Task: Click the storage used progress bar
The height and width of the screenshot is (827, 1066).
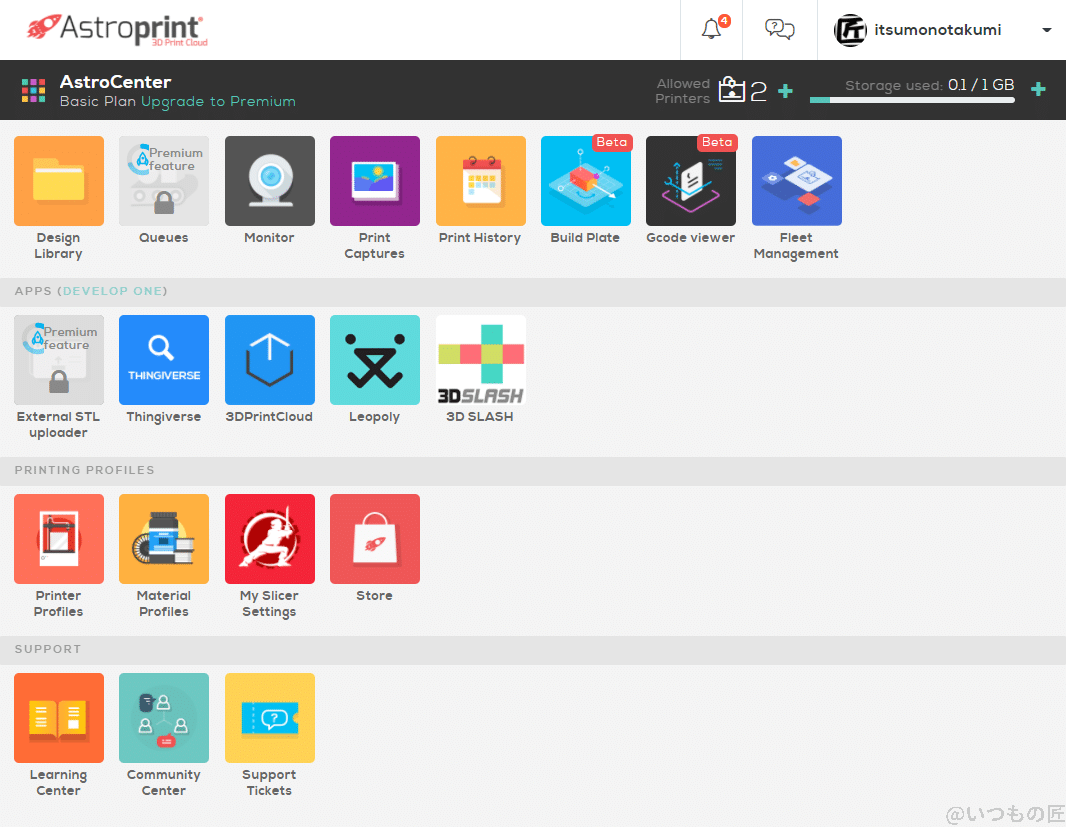Action: 912,100
